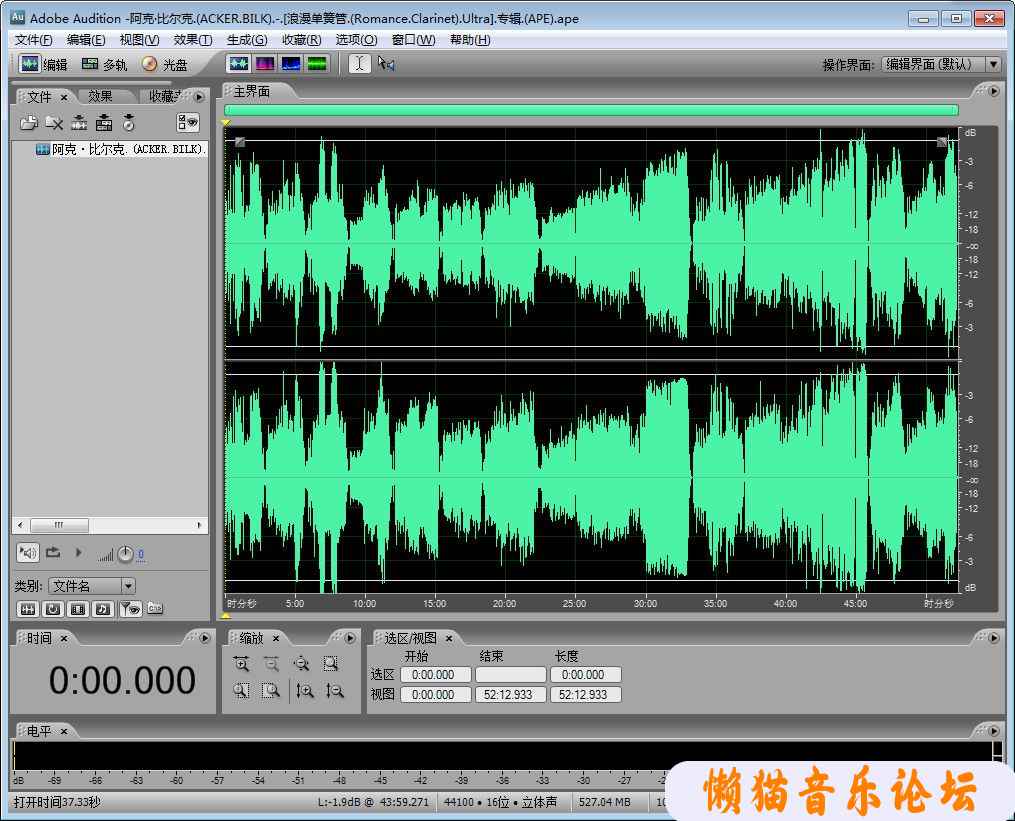The image size is (1015, 821).
Task: Close the 文件 panel tab
Action: [x=64, y=97]
